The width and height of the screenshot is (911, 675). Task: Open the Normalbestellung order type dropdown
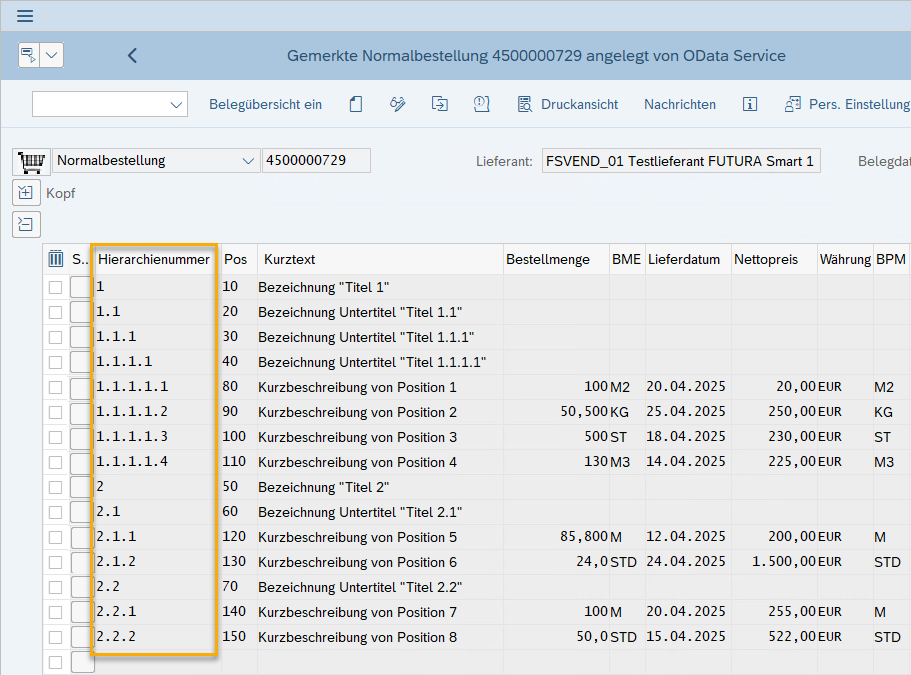tap(248, 161)
